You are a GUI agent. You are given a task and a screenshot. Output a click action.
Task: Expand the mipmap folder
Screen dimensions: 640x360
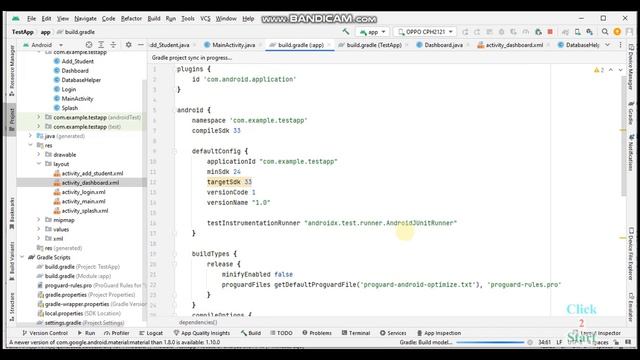(39, 220)
